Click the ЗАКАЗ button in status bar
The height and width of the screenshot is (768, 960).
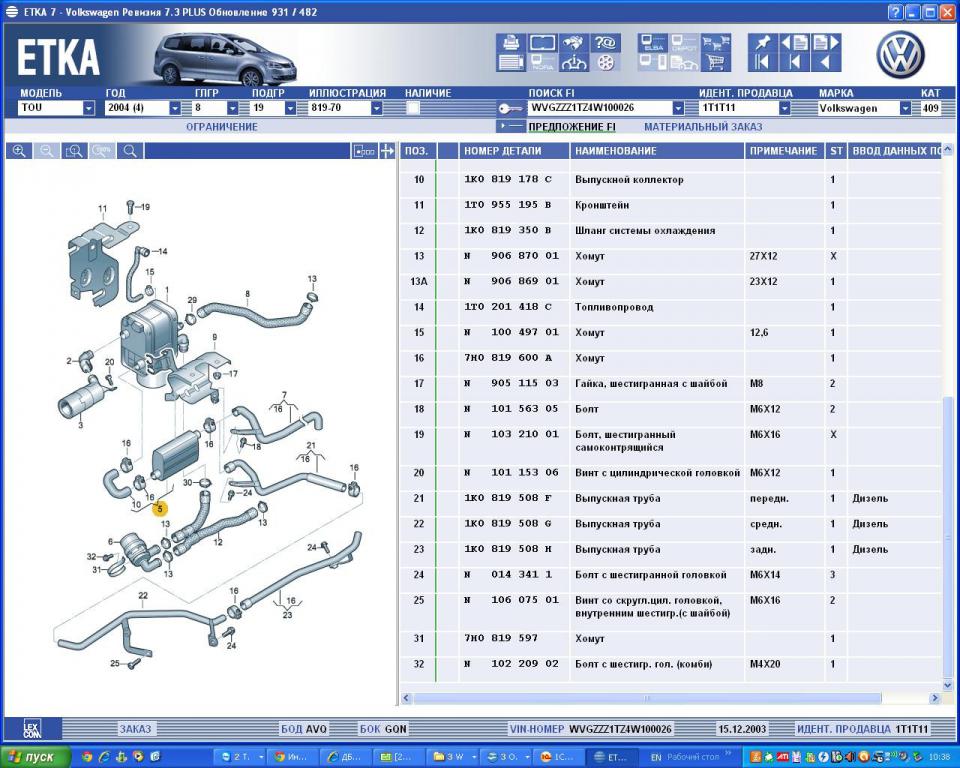(135, 729)
